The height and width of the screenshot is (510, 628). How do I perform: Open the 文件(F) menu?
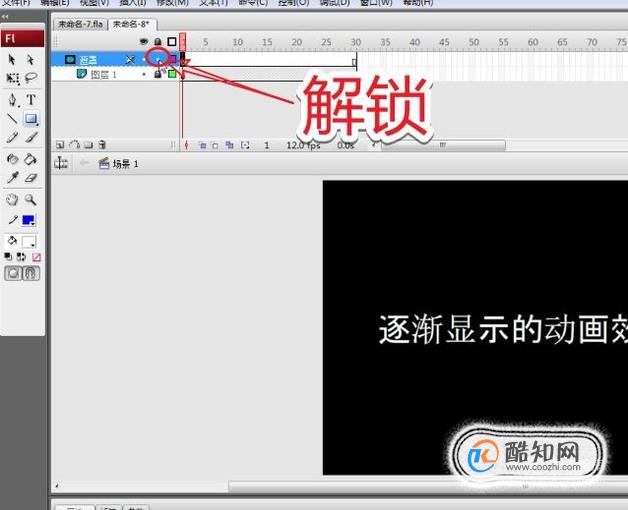tap(17, 3)
